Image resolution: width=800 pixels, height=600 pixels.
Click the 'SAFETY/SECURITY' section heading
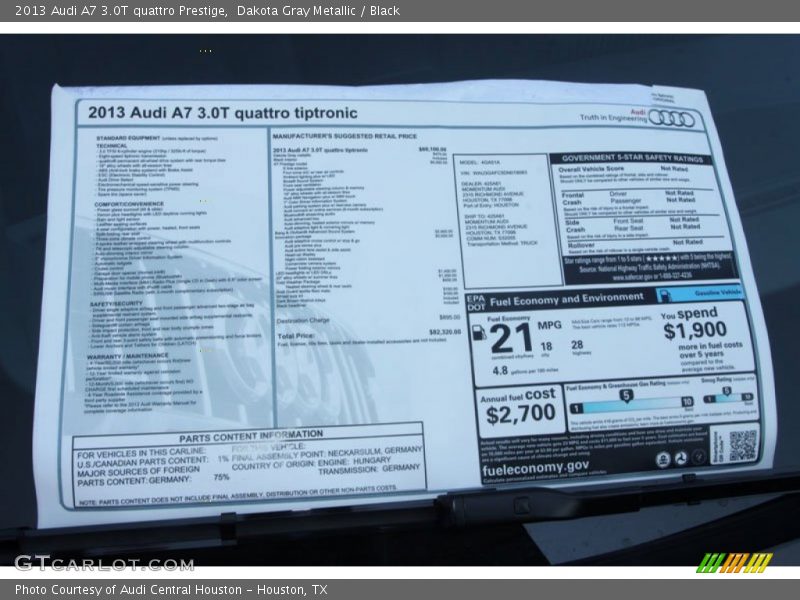116,304
